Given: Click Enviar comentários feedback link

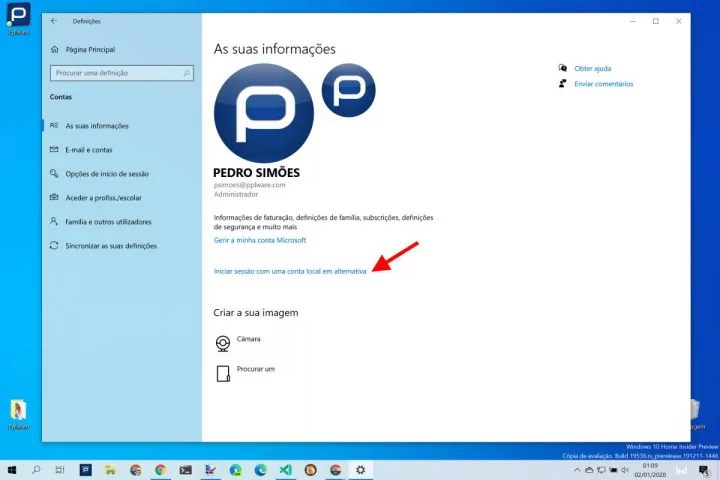Looking at the screenshot, I should point(603,84).
